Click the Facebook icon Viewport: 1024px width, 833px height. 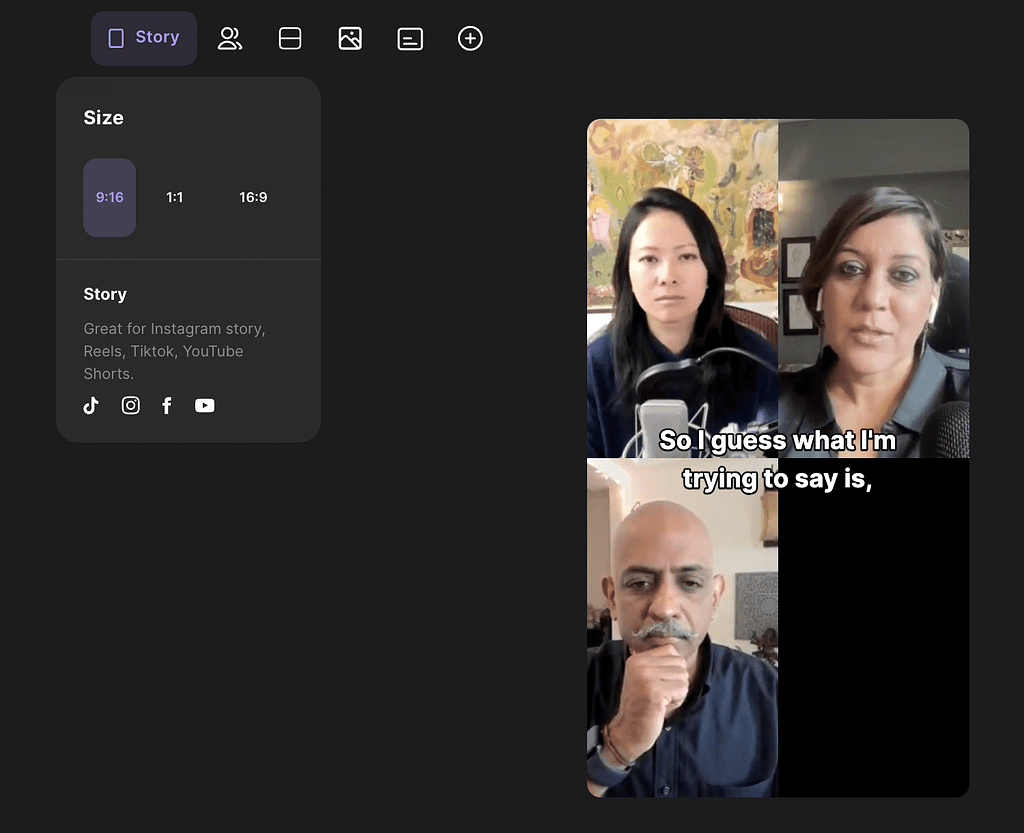click(167, 405)
